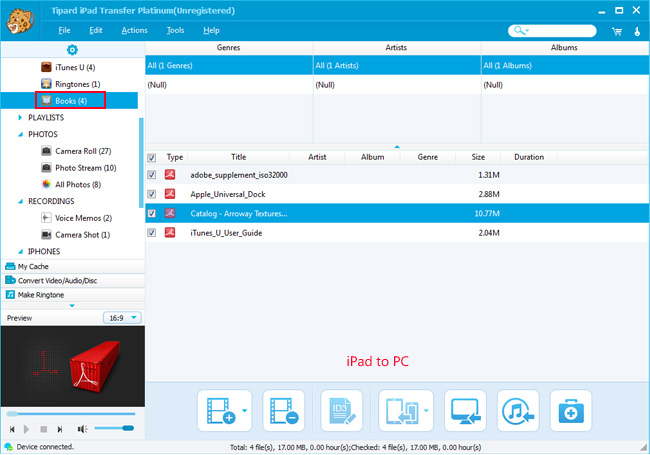Uncheck Apple_Universal_Dock checkbox
The image size is (650, 455).
(152, 194)
